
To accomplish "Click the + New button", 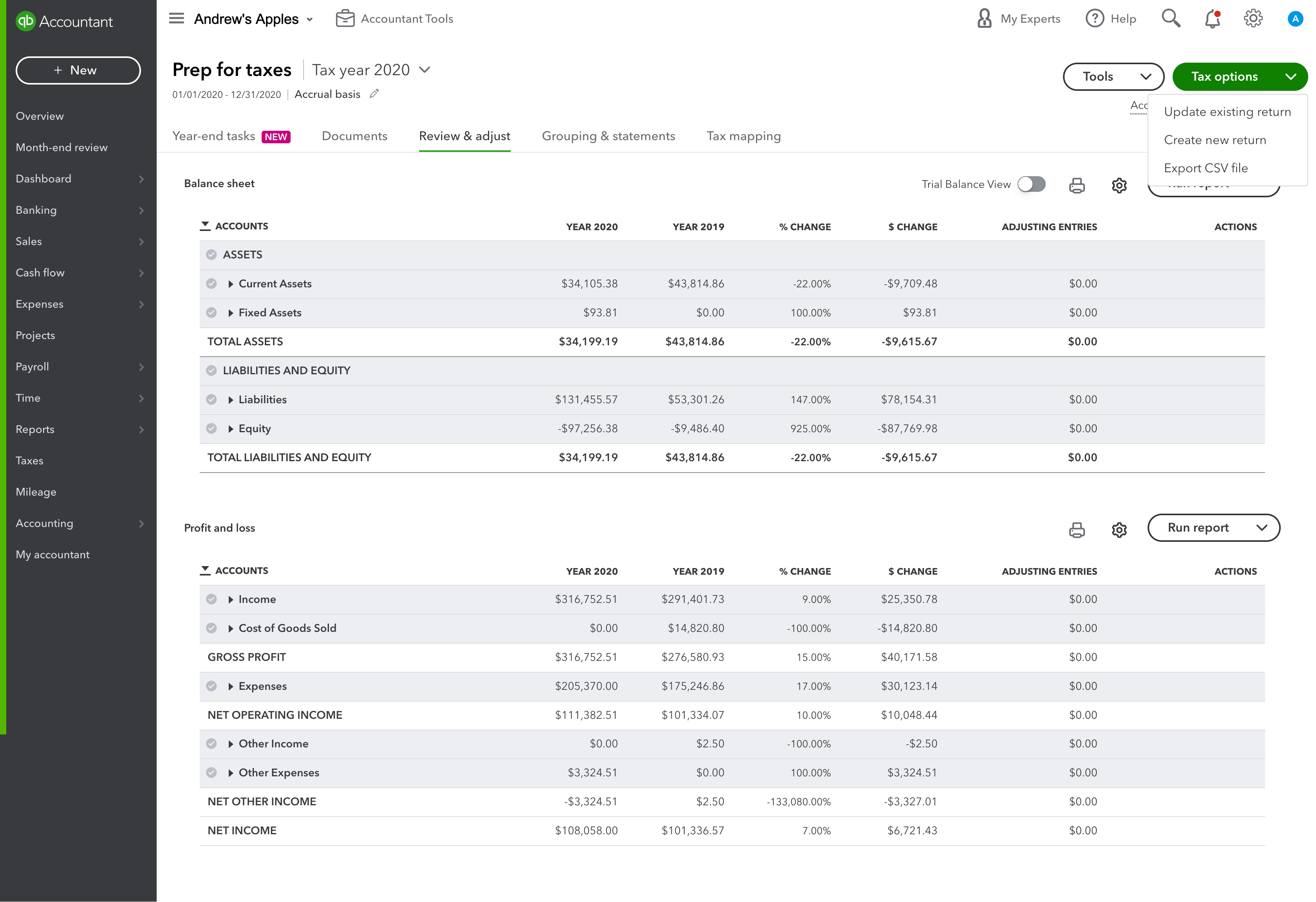I will click(78, 70).
